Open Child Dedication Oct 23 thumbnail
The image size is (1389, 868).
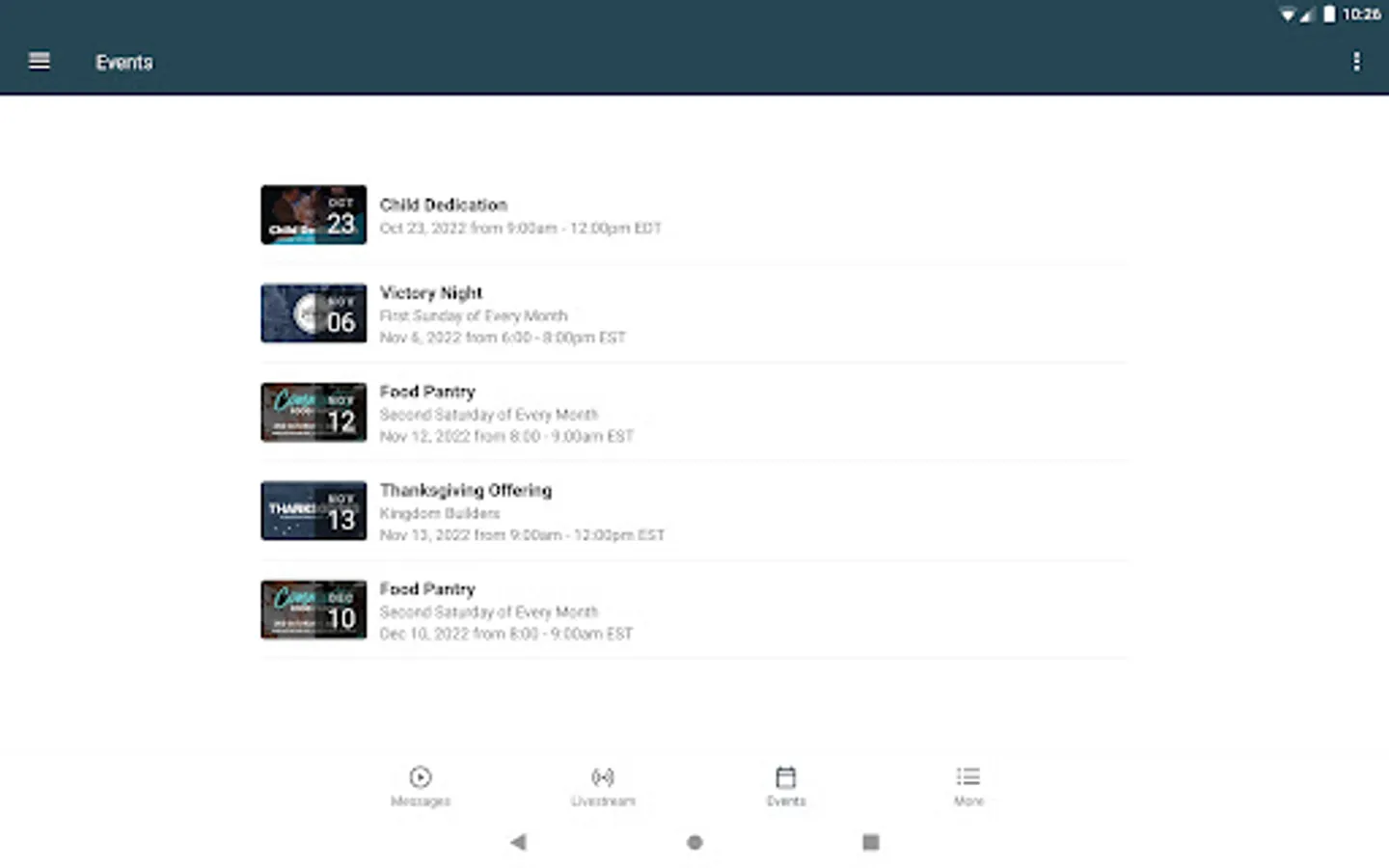(313, 215)
